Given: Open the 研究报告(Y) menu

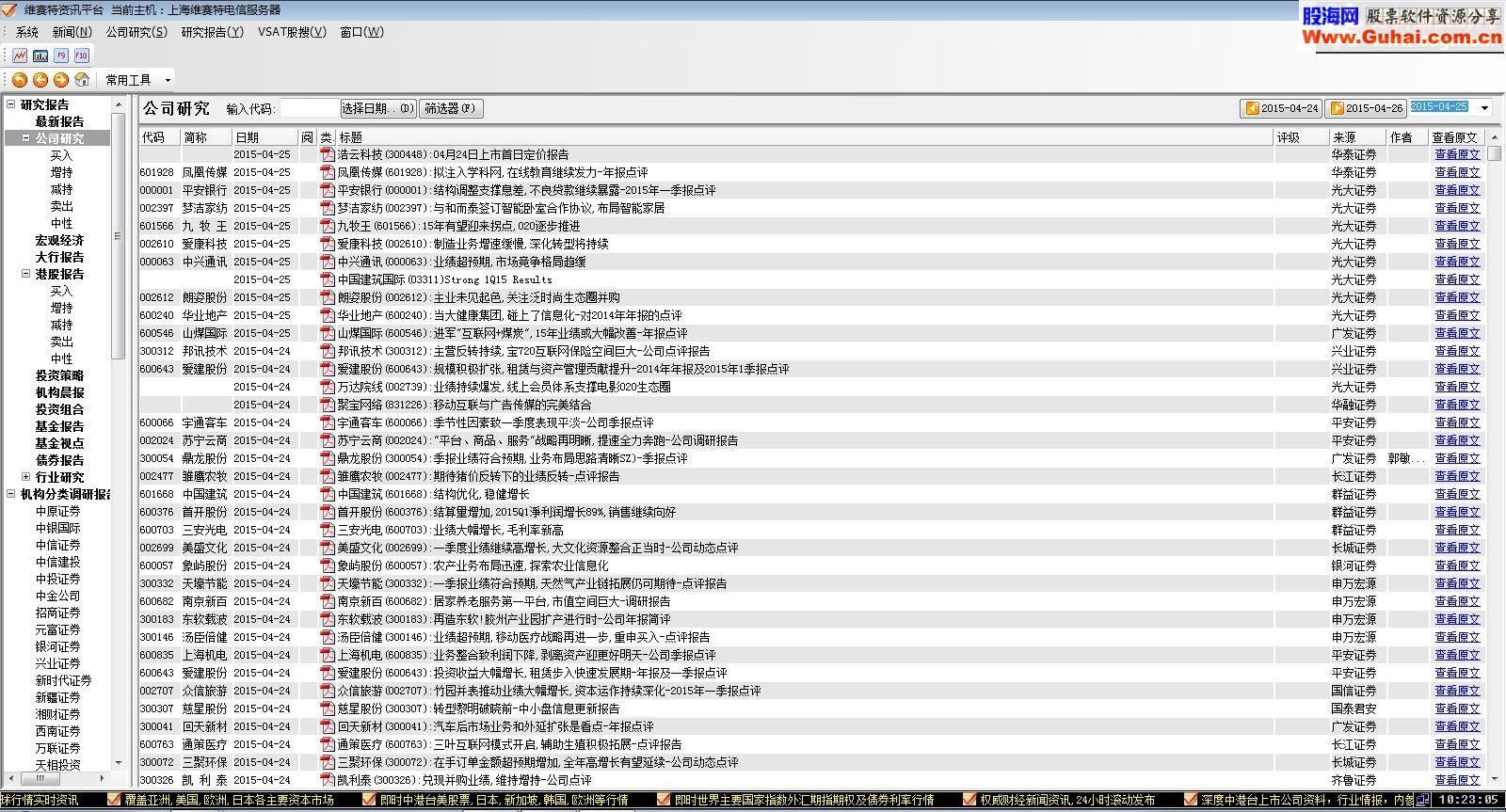Looking at the screenshot, I should pyautogui.click(x=213, y=32).
